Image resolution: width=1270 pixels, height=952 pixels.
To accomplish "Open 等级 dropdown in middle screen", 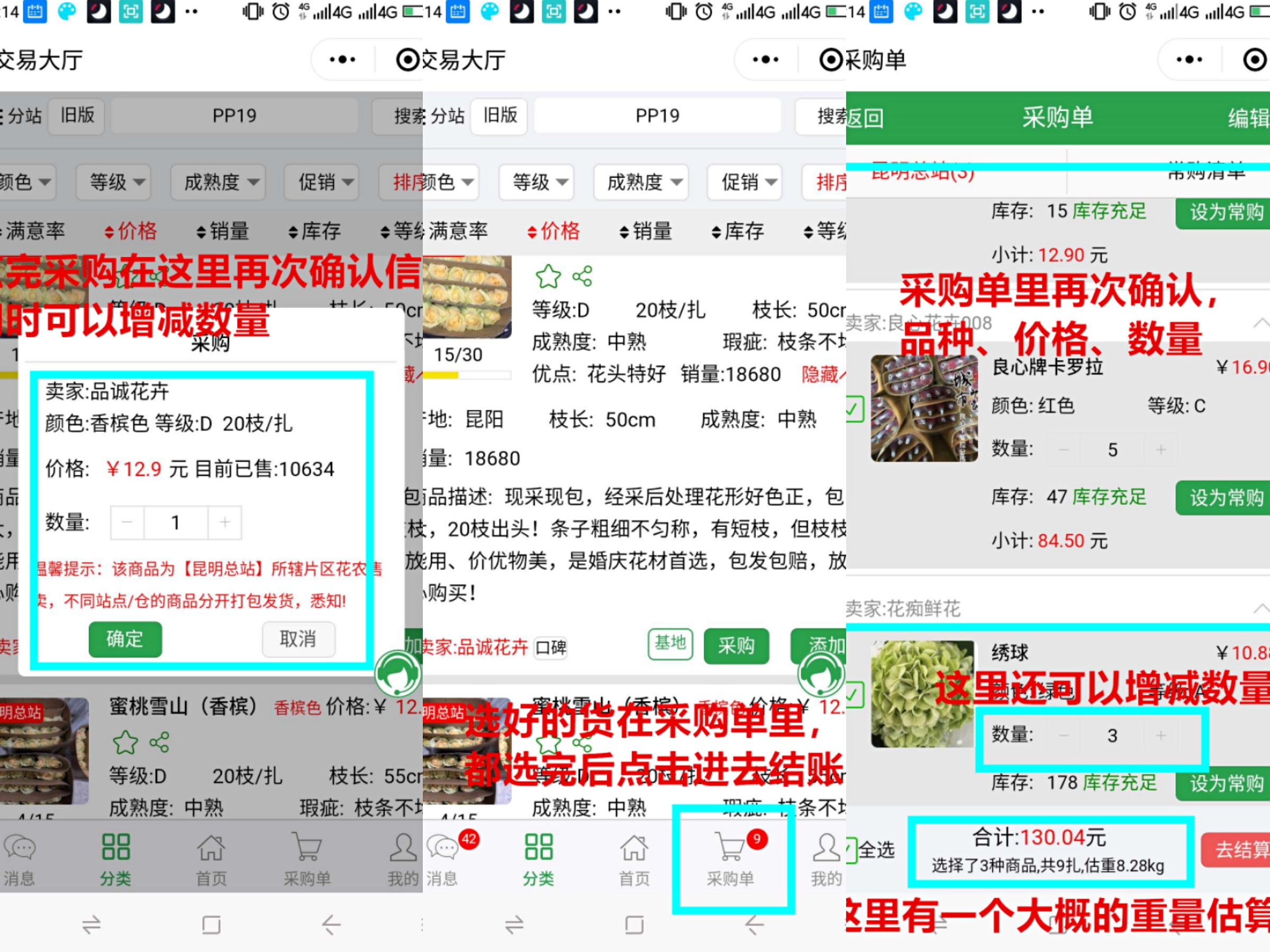I will (x=536, y=182).
